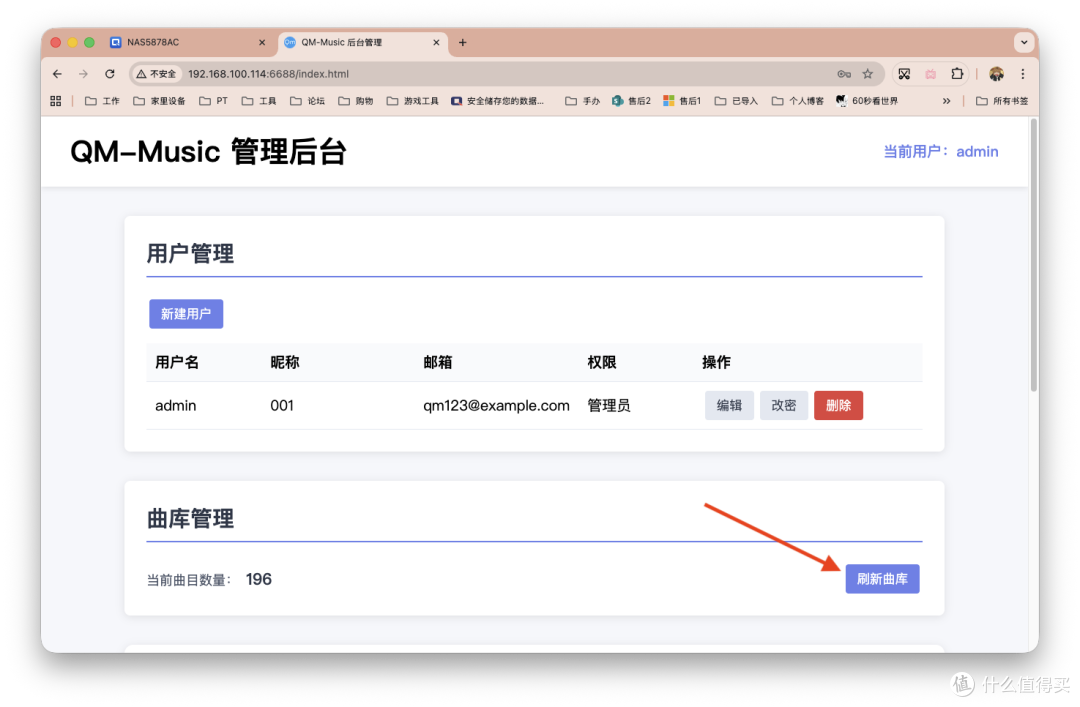Expand hidden bookmarks with the chevron arrows
This screenshot has width=1080, height=707.
(946, 100)
